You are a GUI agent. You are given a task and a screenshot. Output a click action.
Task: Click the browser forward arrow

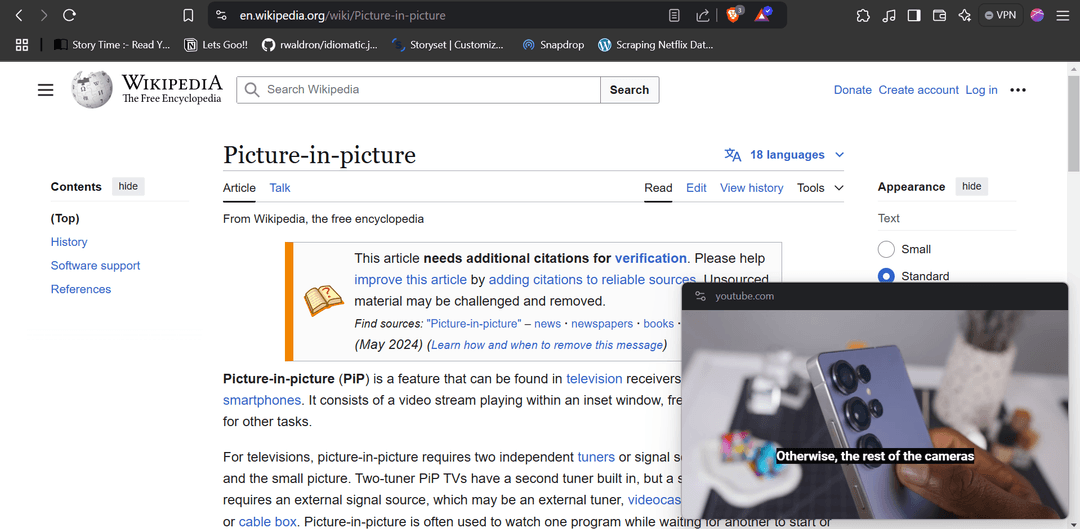point(43,15)
